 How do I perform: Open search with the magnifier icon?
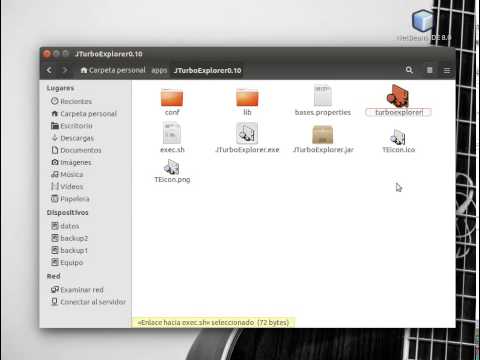coord(409,70)
